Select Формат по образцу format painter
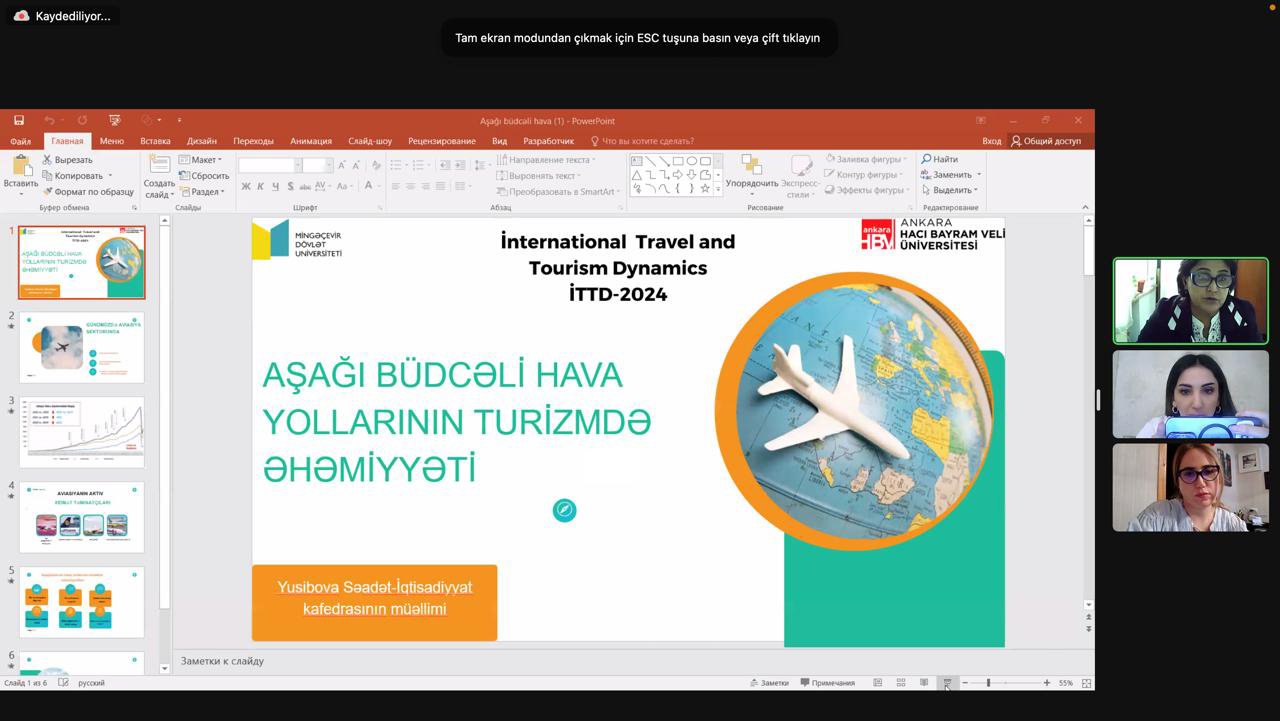The width and height of the screenshot is (1280, 721). [x=88, y=192]
